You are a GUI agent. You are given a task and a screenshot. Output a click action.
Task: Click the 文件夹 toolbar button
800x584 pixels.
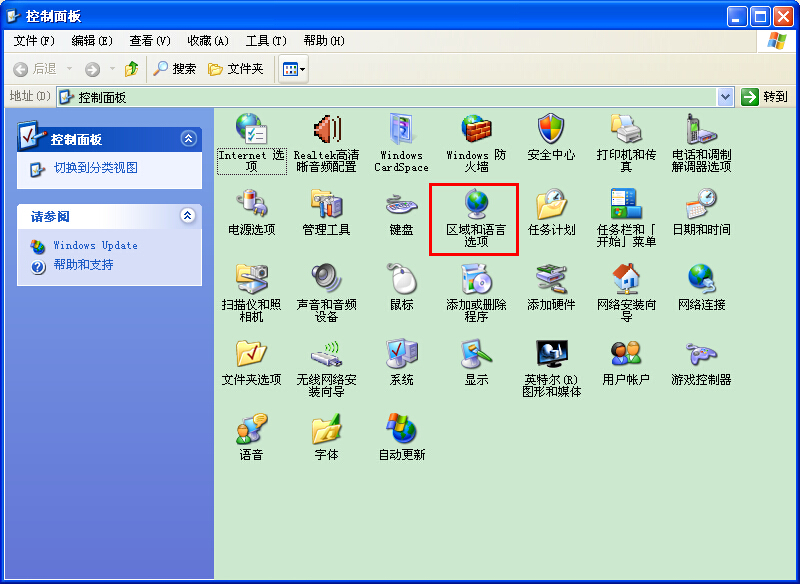point(236,69)
